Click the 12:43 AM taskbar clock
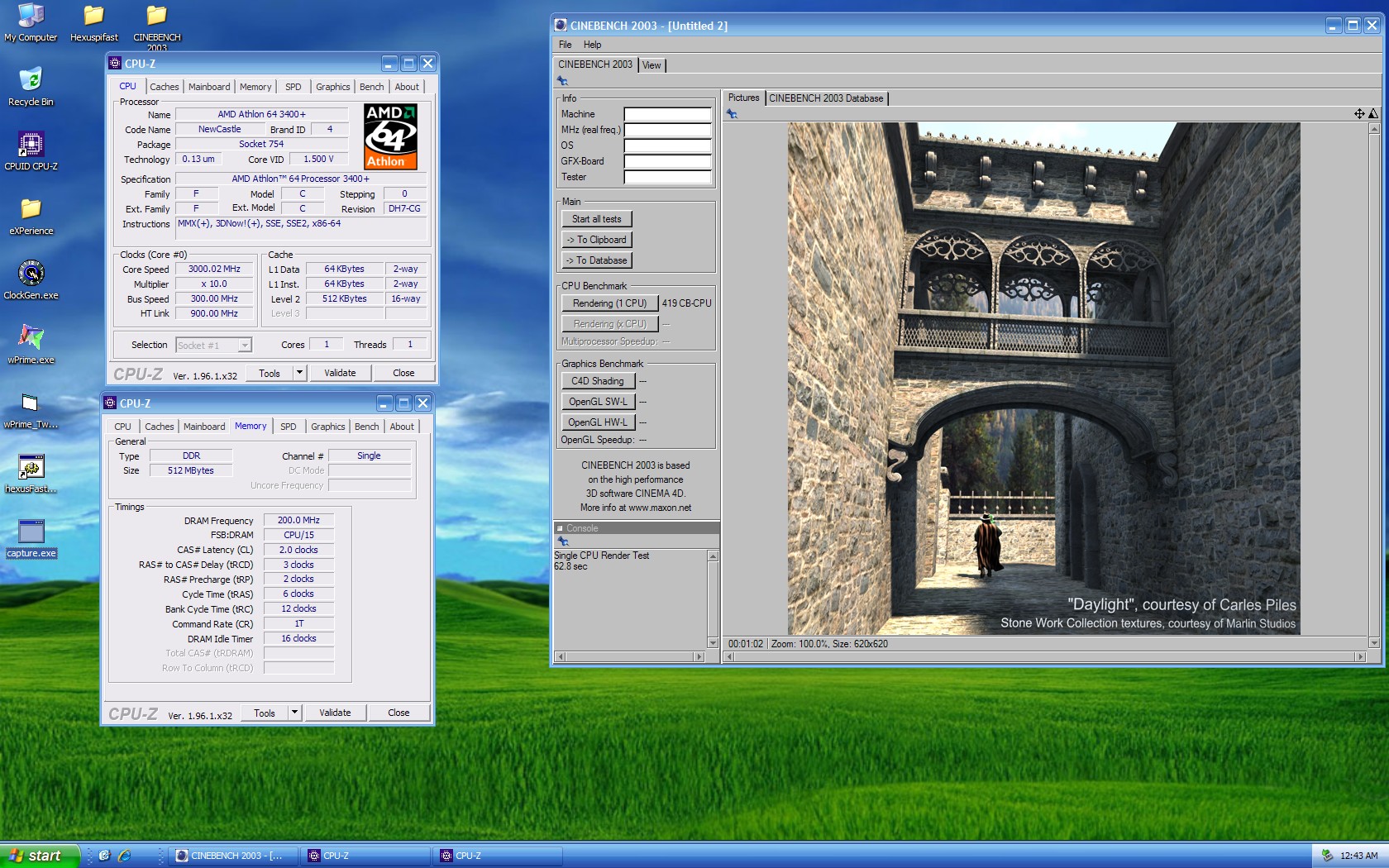This screenshot has height=868, width=1389. 1358,856
